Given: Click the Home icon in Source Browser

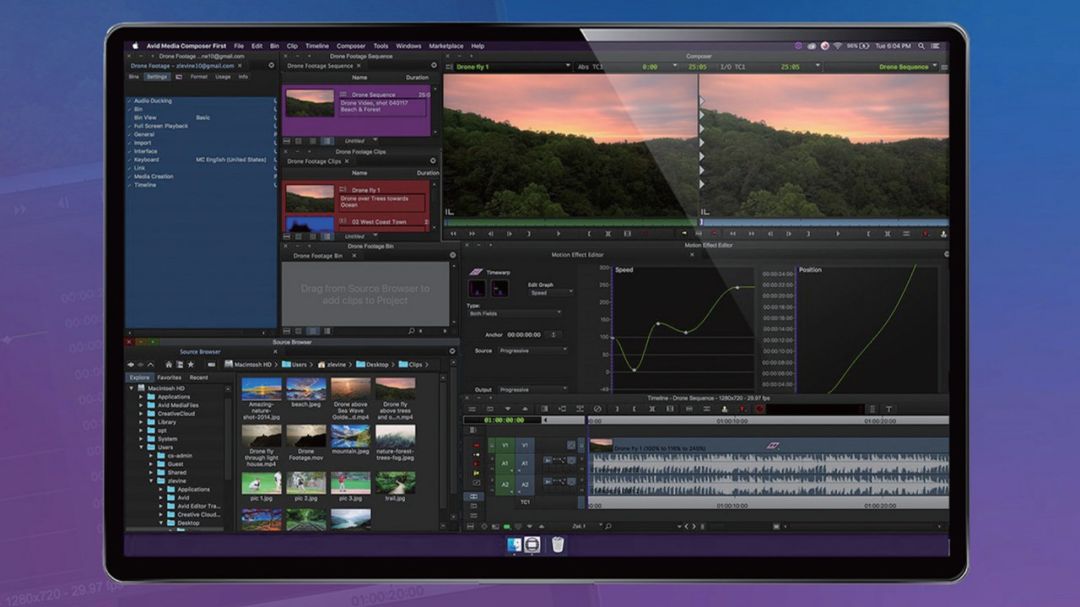Looking at the screenshot, I should (167, 364).
